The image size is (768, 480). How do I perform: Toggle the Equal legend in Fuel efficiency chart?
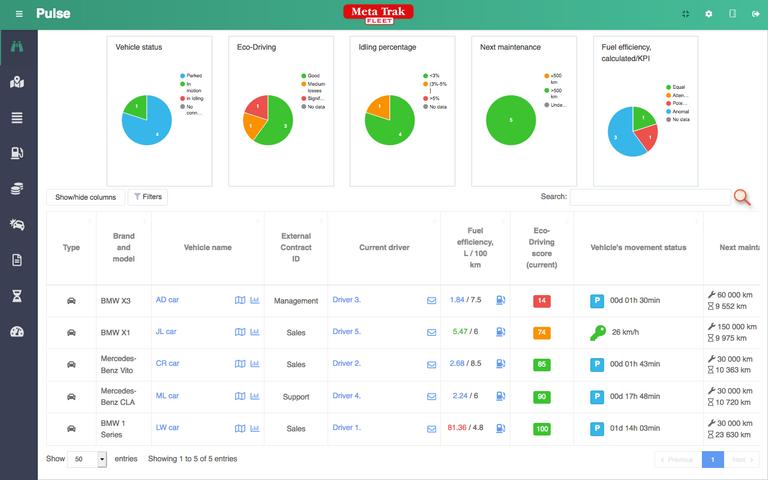(675, 87)
